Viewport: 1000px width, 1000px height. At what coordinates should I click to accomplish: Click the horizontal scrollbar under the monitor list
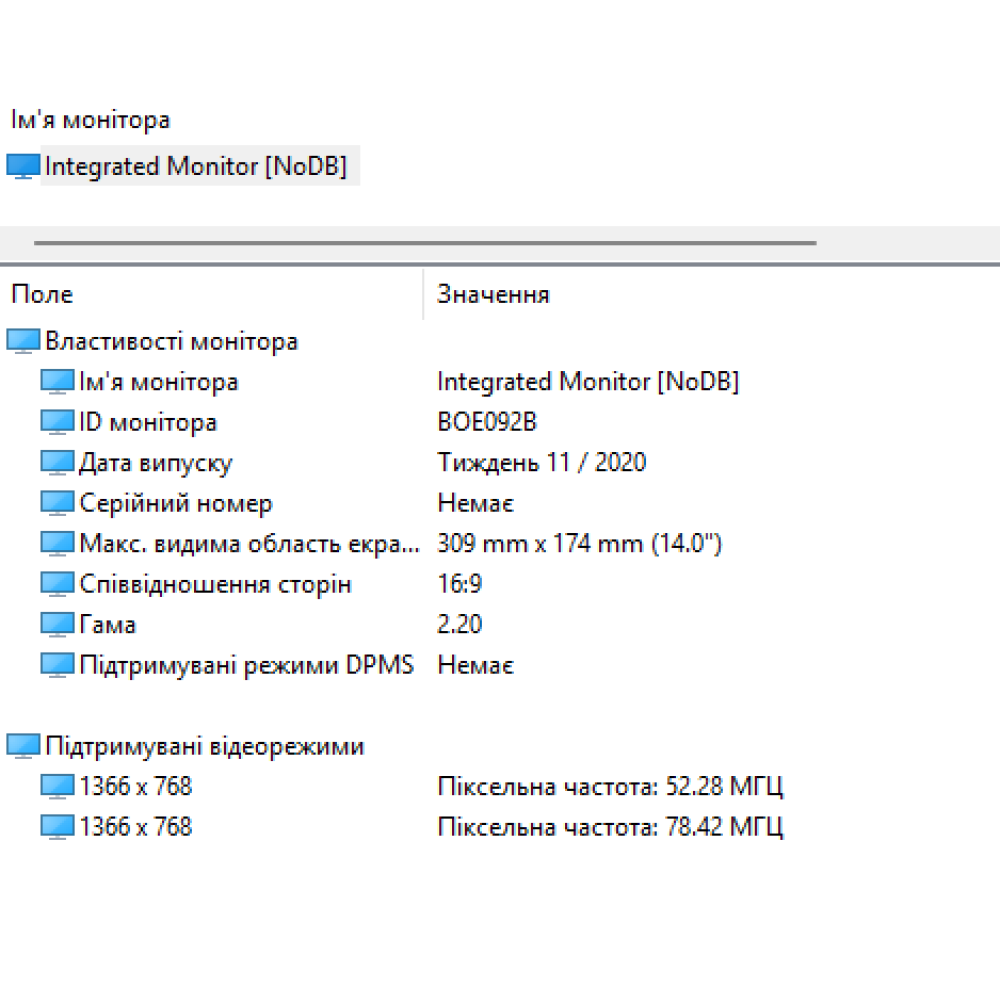tap(425, 242)
